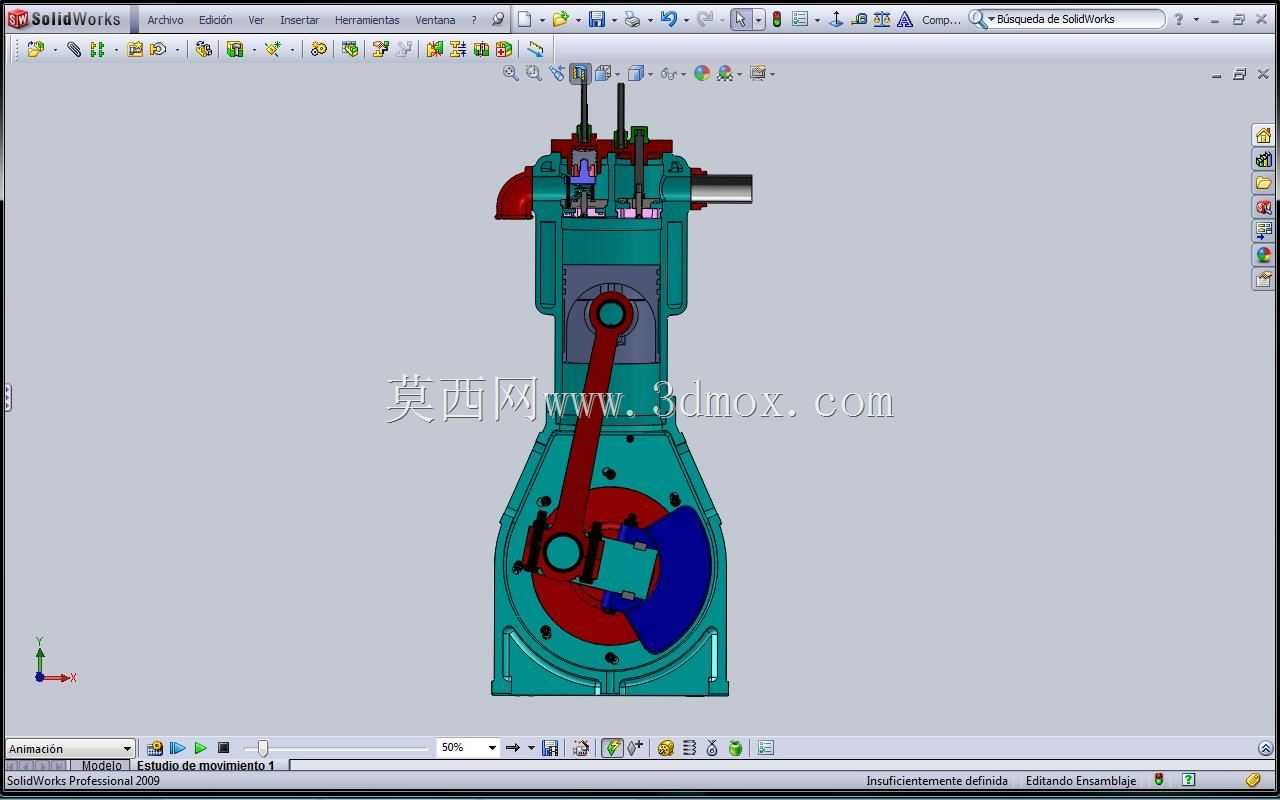1280x800 pixels.
Task: Open the Herramientas menu
Action: point(367,20)
